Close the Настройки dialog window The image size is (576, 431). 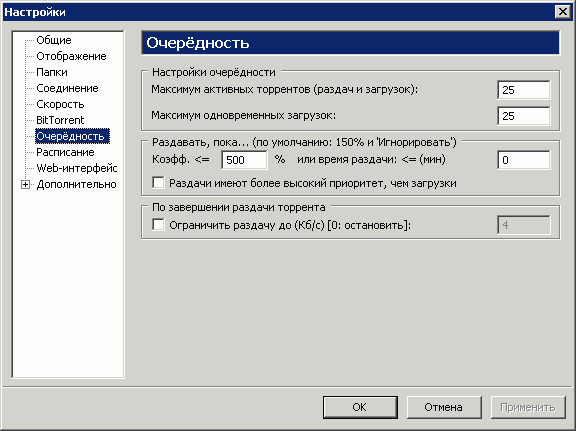point(562,12)
